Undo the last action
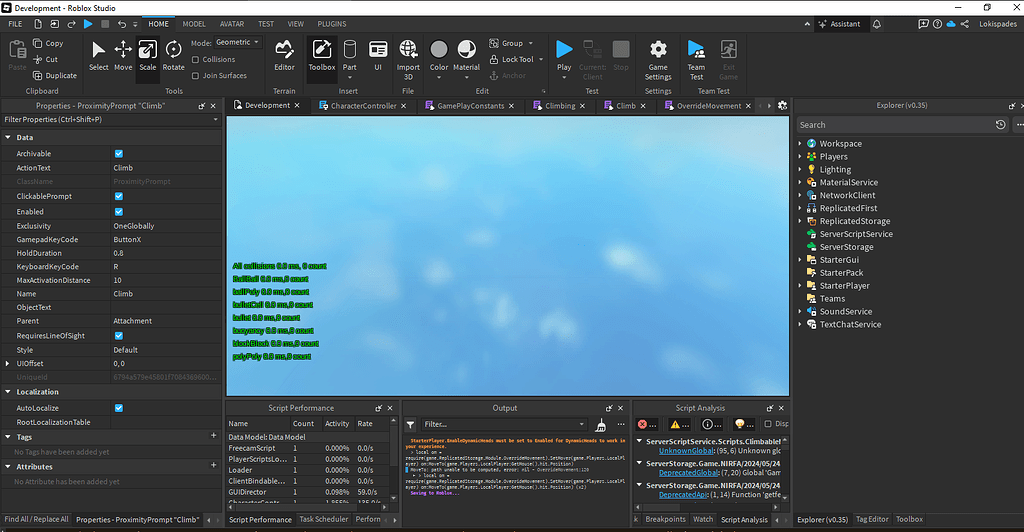Image resolution: width=1024 pixels, height=532 pixels. coord(121,23)
